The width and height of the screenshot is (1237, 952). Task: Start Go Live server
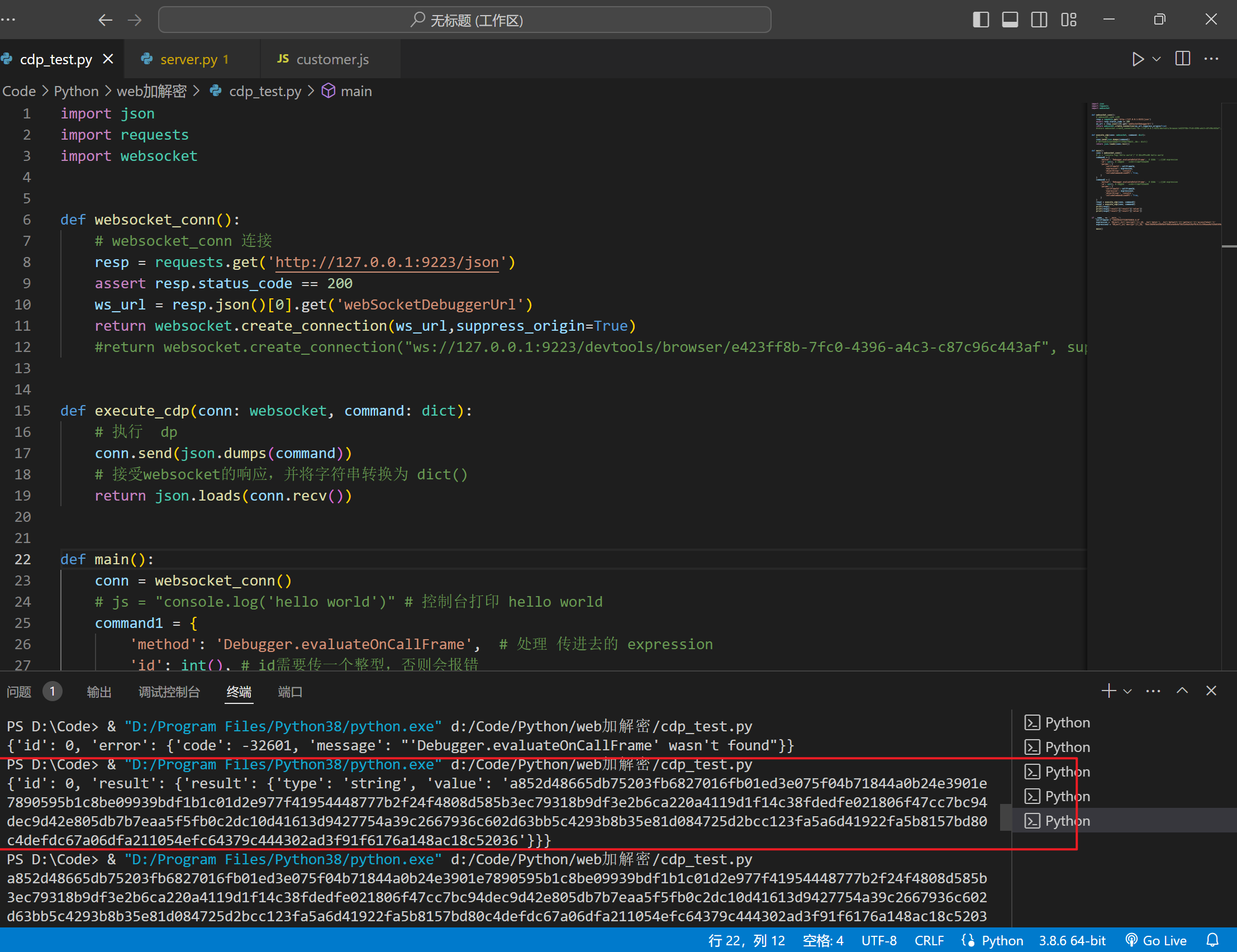pyautogui.click(x=1155, y=941)
